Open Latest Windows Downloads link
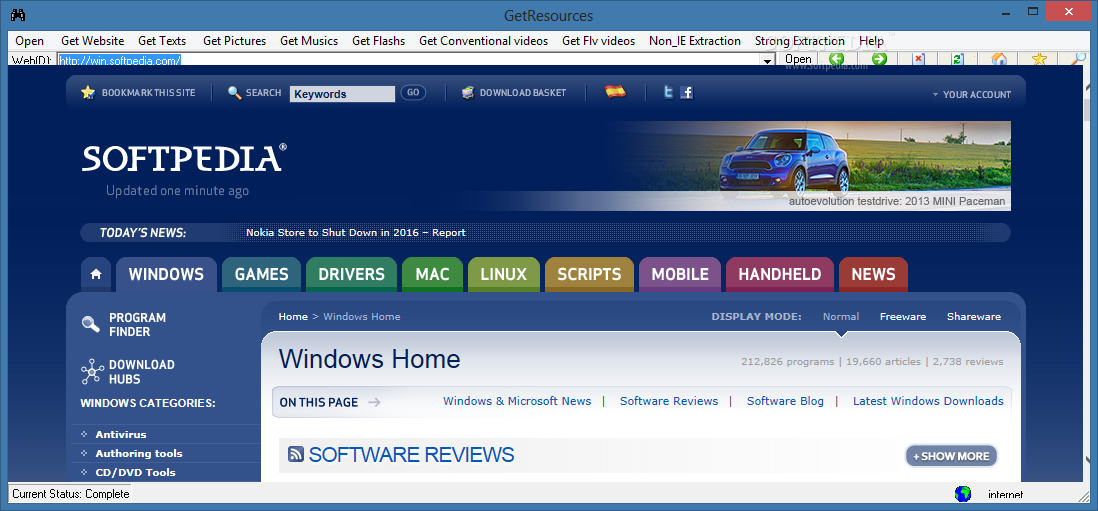Image resolution: width=1098 pixels, height=511 pixels. coord(928,401)
